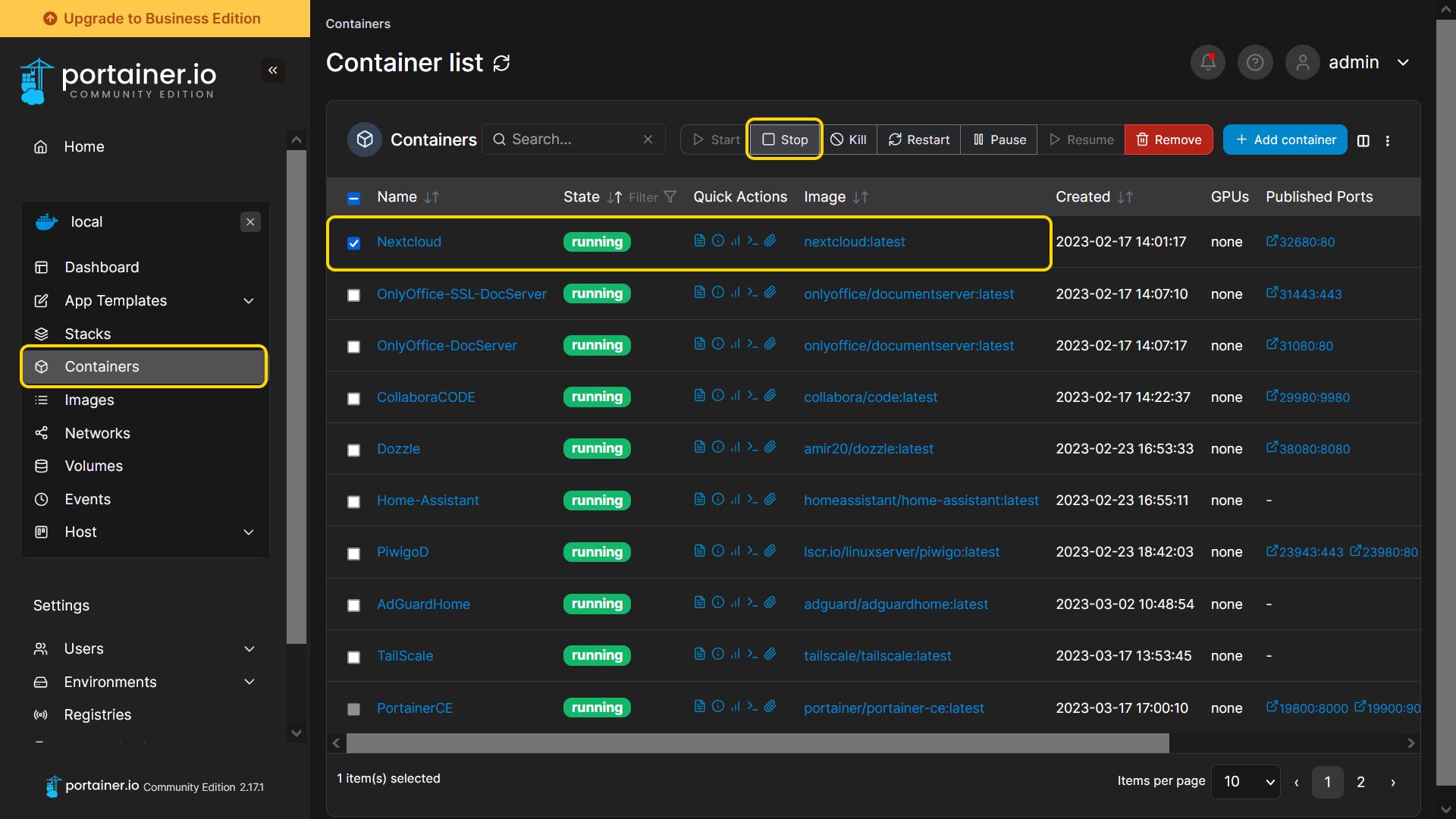Click attach icon for AdGuardHome container
The image size is (1456, 819).
pos(770,603)
